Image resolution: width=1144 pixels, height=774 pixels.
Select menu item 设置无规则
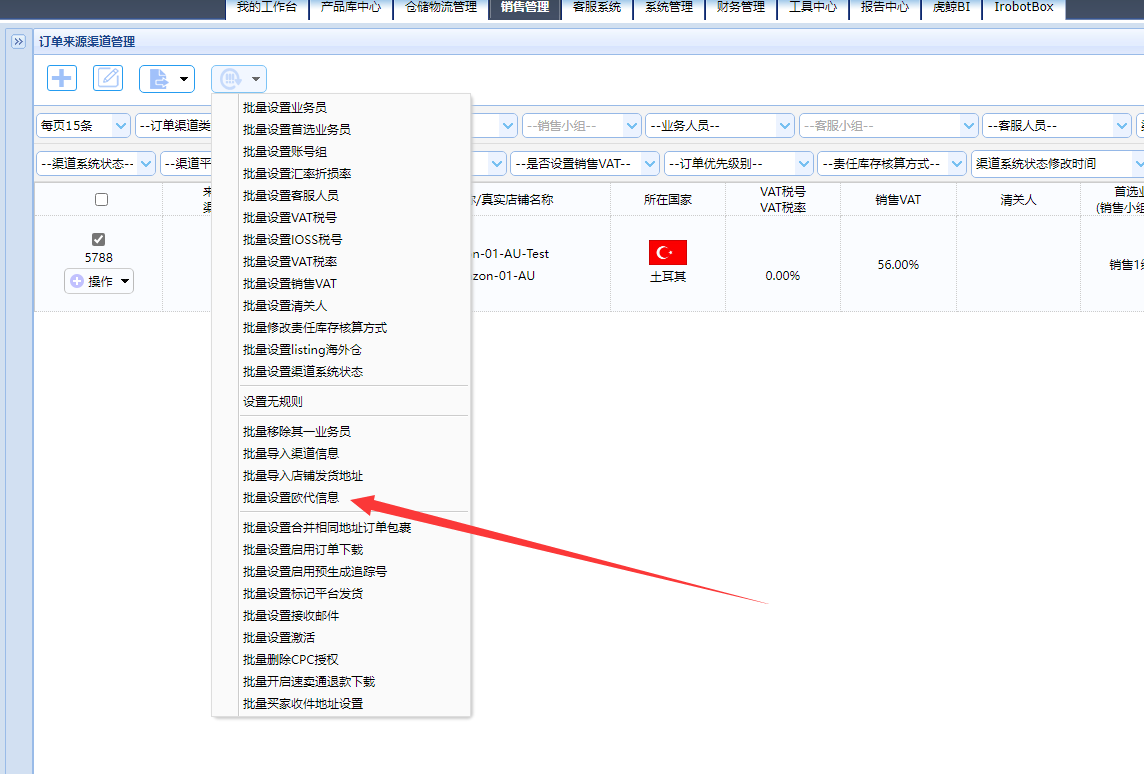pos(273,401)
